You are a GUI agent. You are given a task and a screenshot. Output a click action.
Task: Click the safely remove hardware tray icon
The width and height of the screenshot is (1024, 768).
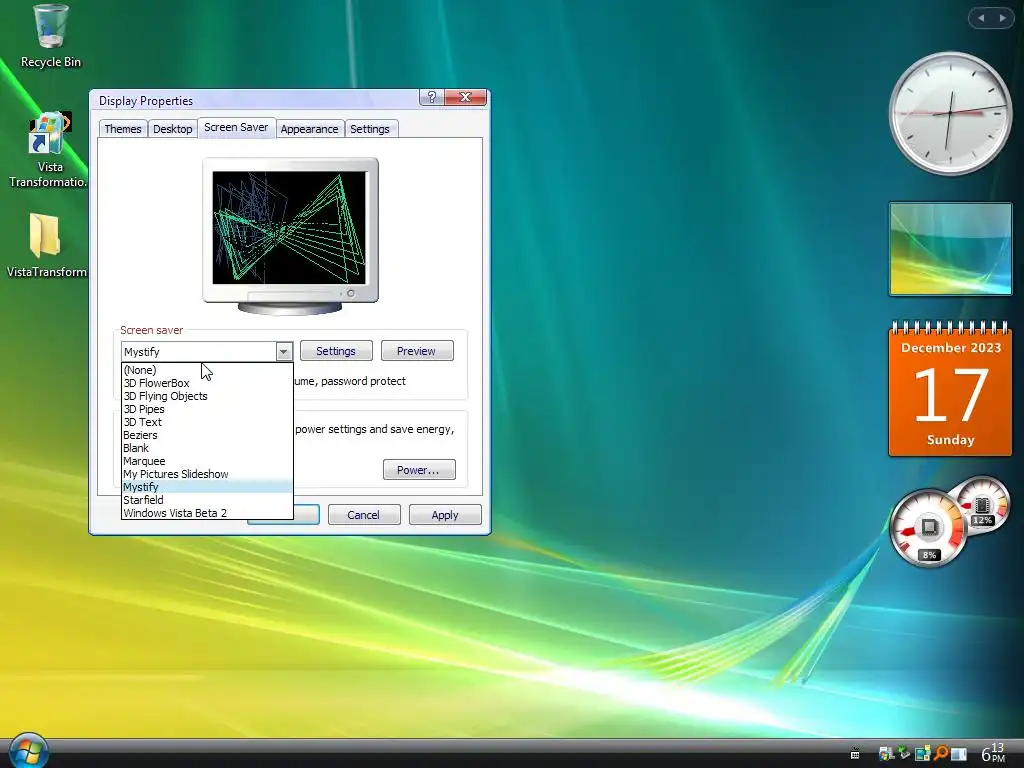(x=904, y=753)
